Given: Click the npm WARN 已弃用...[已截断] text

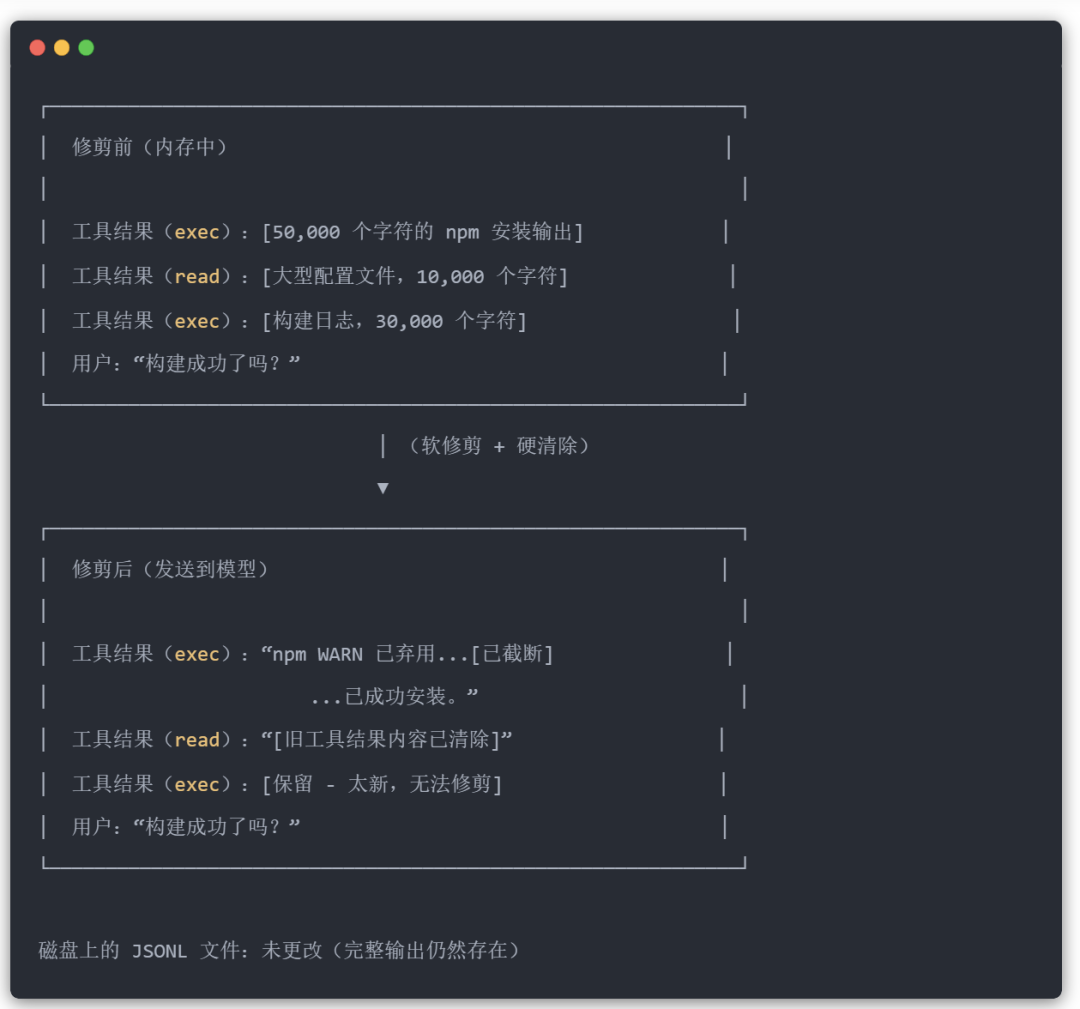Looking at the screenshot, I should pos(407,654).
